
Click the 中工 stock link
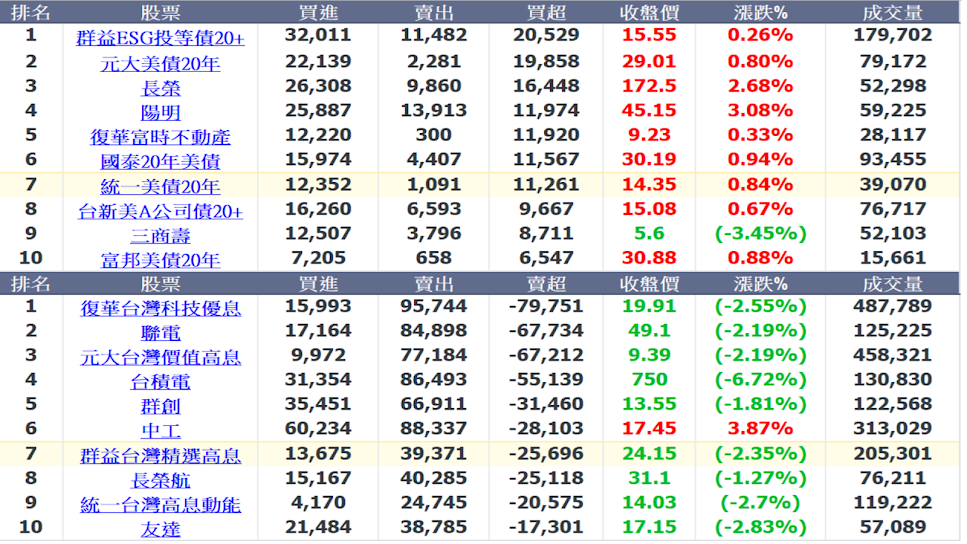click(160, 431)
